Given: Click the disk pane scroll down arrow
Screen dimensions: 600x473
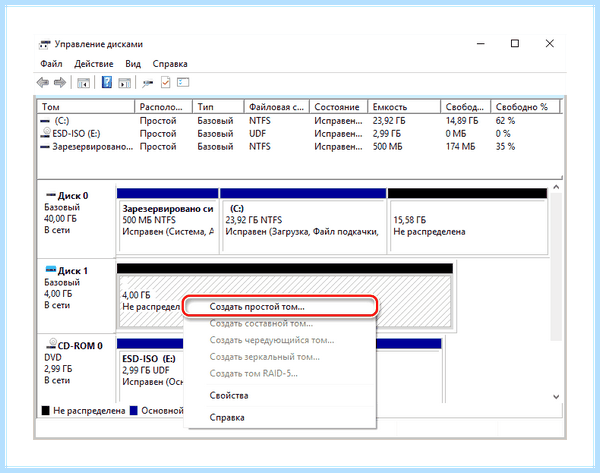Looking at the screenshot, I should [556, 397].
